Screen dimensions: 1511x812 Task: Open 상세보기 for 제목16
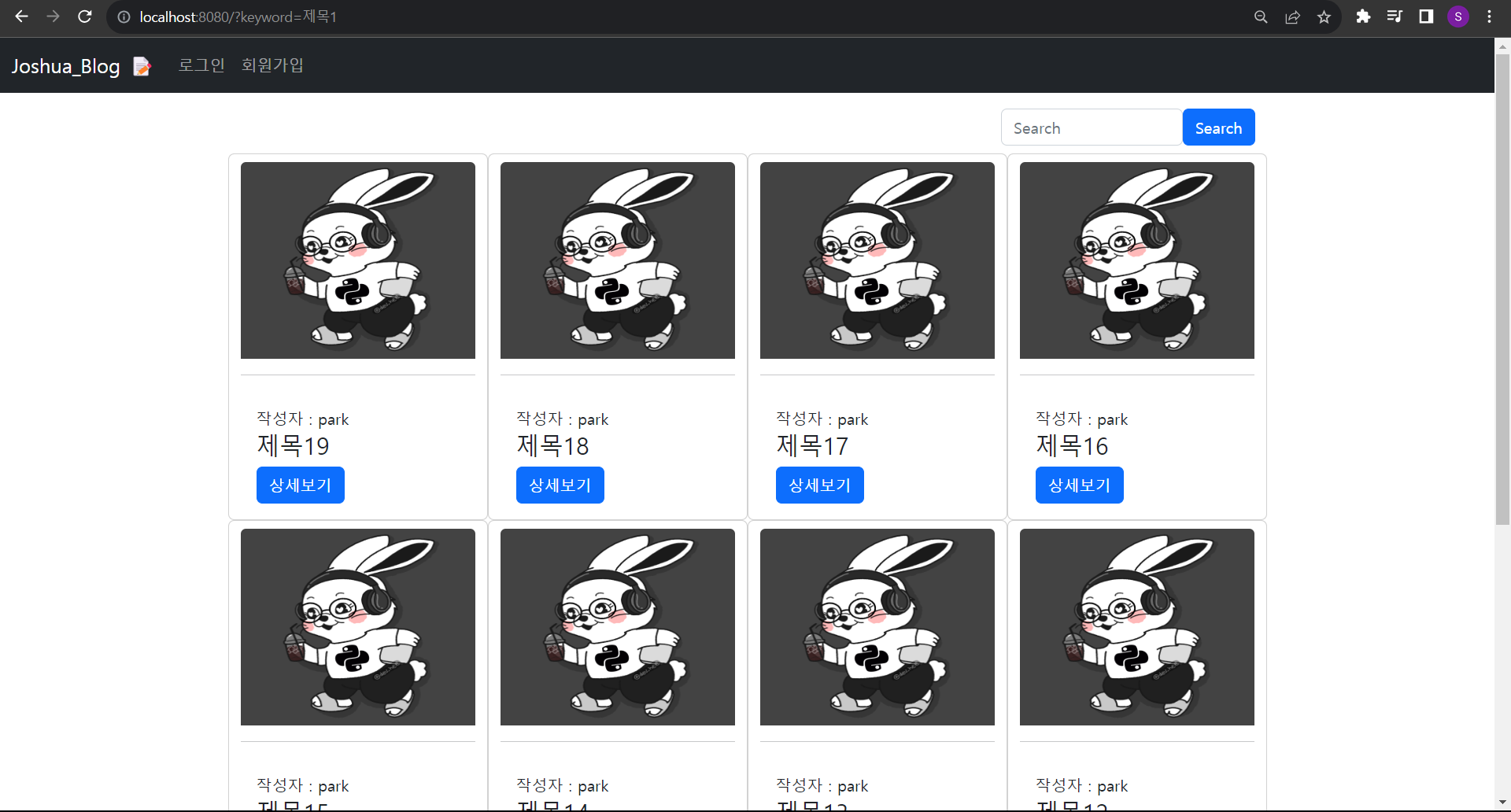tap(1080, 485)
